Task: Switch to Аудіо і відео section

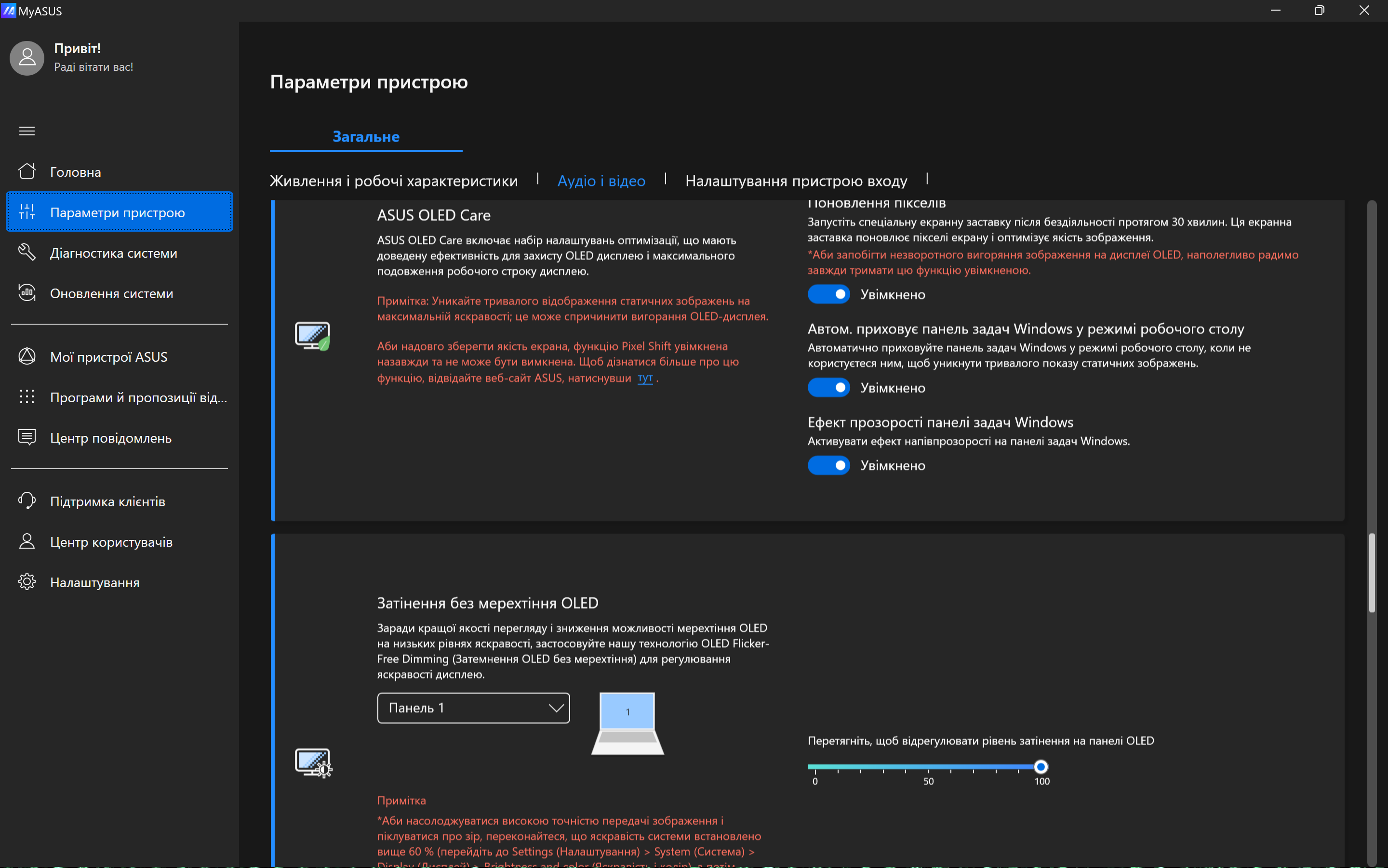Action: coord(601,181)
